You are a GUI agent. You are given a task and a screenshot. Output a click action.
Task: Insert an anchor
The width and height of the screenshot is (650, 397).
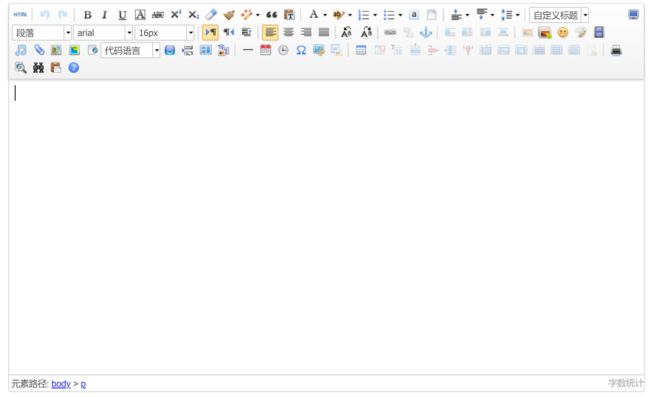(x=426, y=32)
